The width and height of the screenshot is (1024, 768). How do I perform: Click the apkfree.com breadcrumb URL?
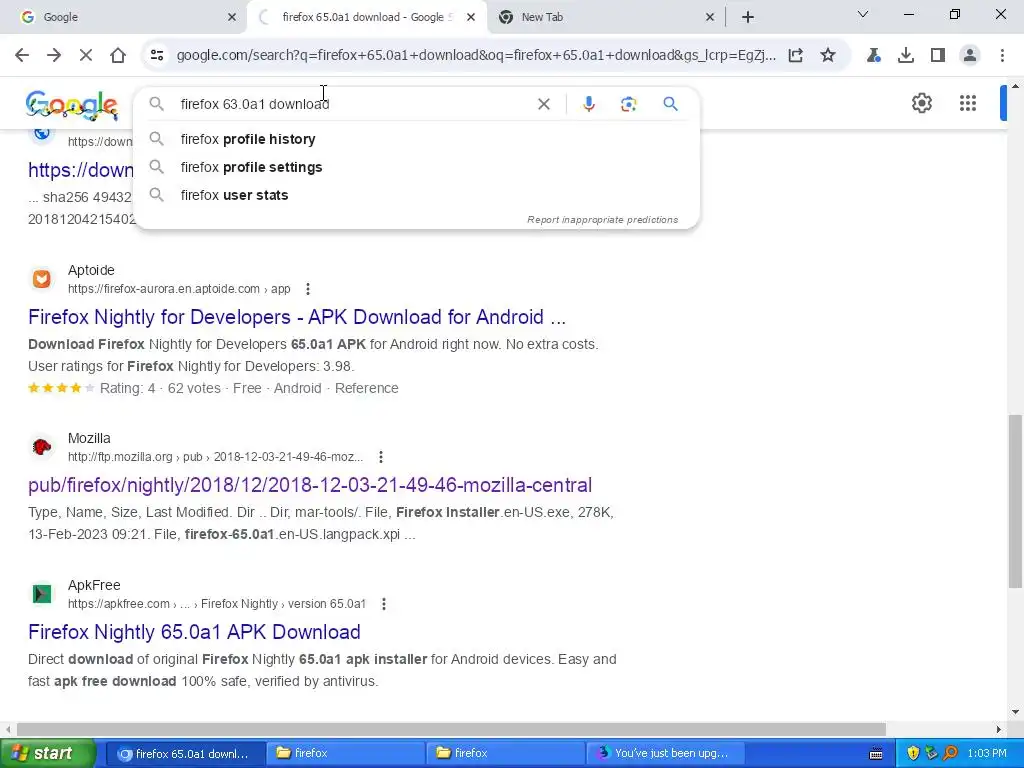(x=216, y=603)
